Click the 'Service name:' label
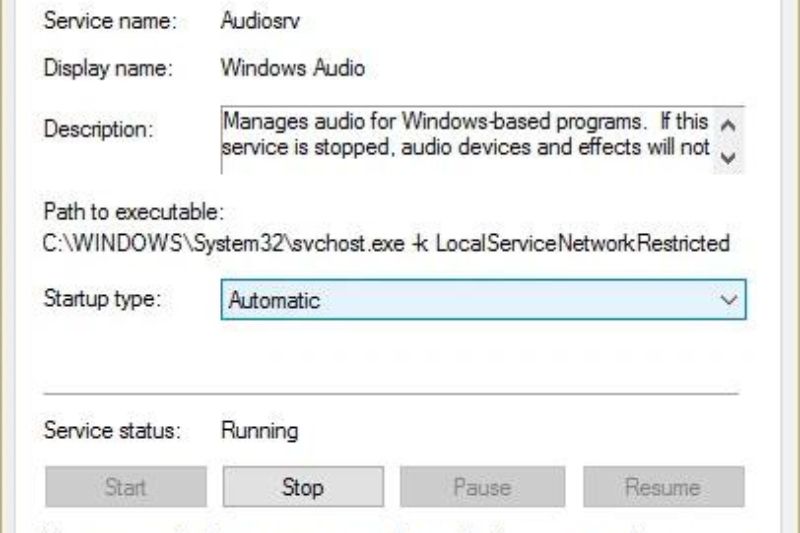Viewport: 800px width, 533px height. (110, 21)
